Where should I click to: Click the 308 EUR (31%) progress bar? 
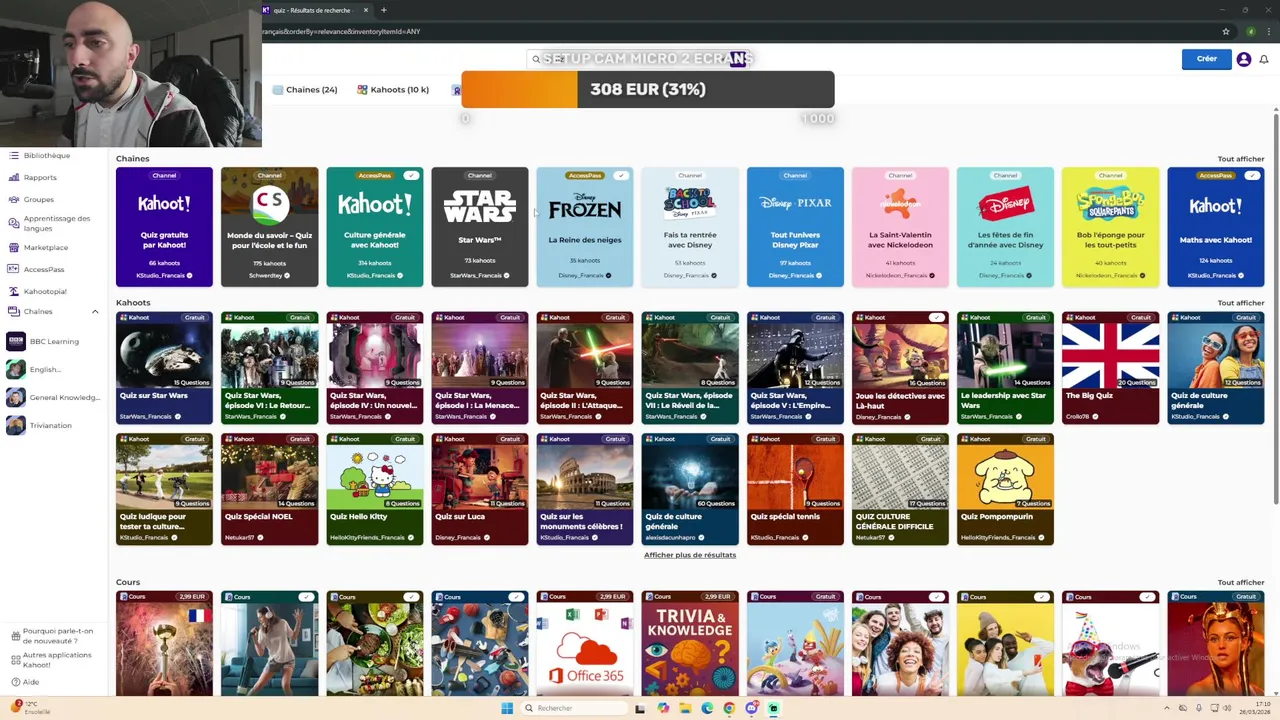pyautogui.click(x=647, y=89)
